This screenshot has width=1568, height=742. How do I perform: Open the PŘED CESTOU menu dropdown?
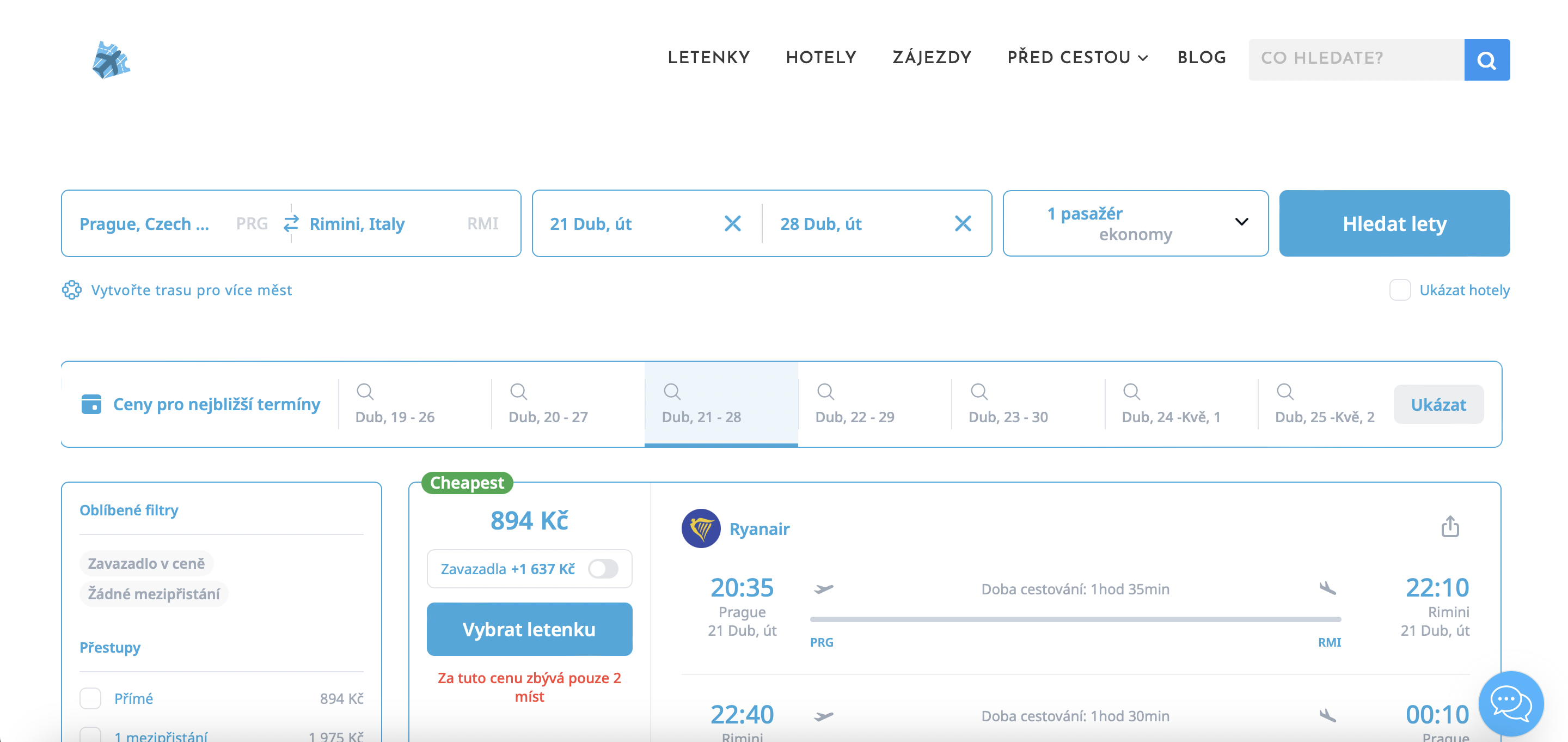pos(1077,58)
